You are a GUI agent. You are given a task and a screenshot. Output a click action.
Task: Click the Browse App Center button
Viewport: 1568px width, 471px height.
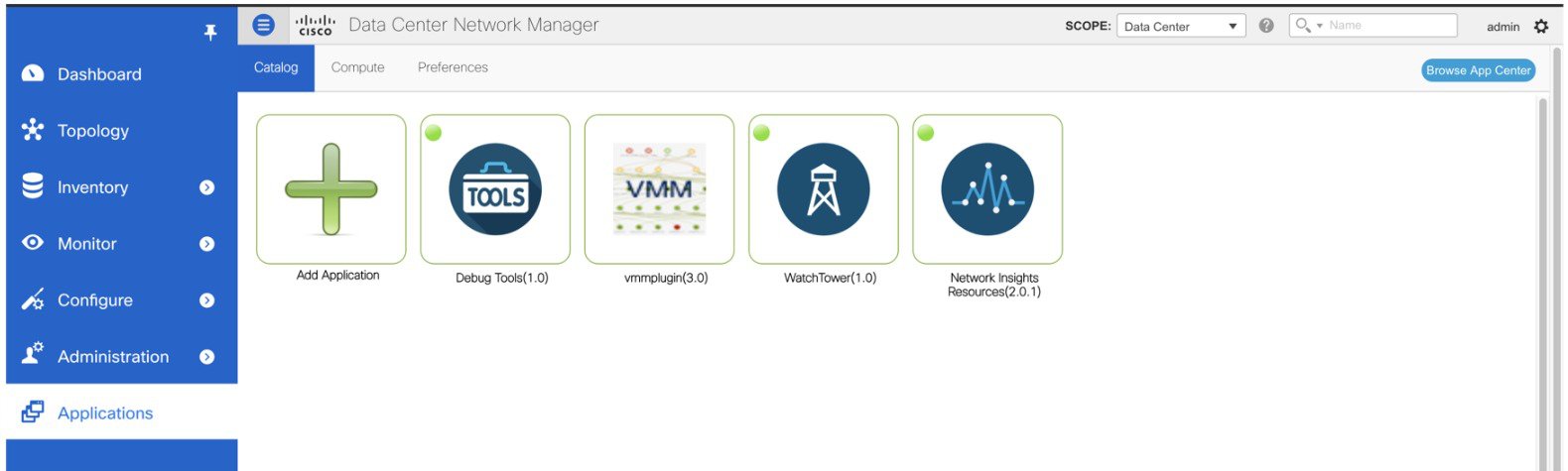[1478, 70]
